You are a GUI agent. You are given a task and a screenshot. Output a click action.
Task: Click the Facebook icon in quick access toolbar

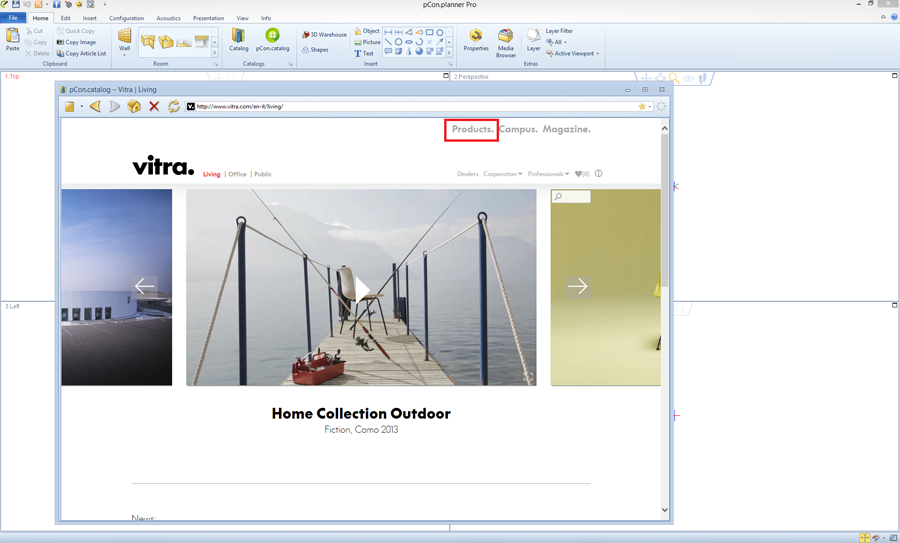coord(56,4)
